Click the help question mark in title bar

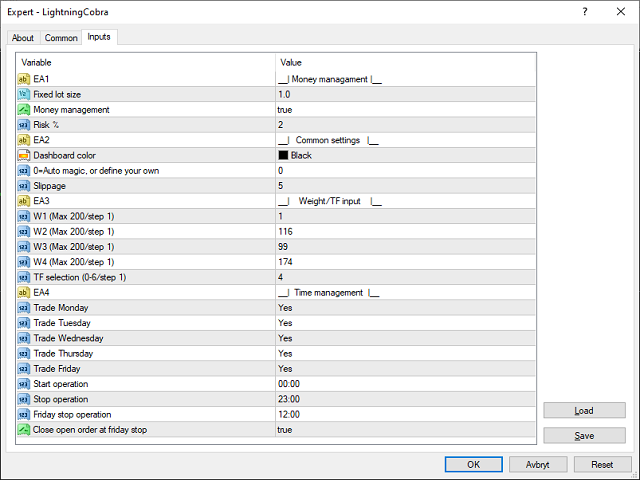pyautogui.click(x=583, y=10)
